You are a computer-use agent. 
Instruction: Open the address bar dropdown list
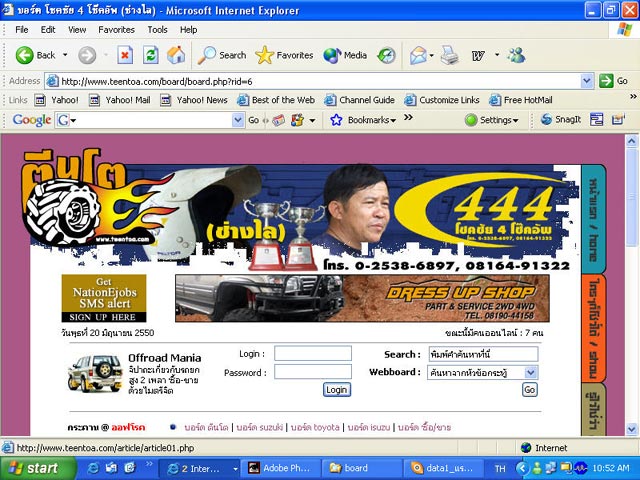click(x=587, y=81)
